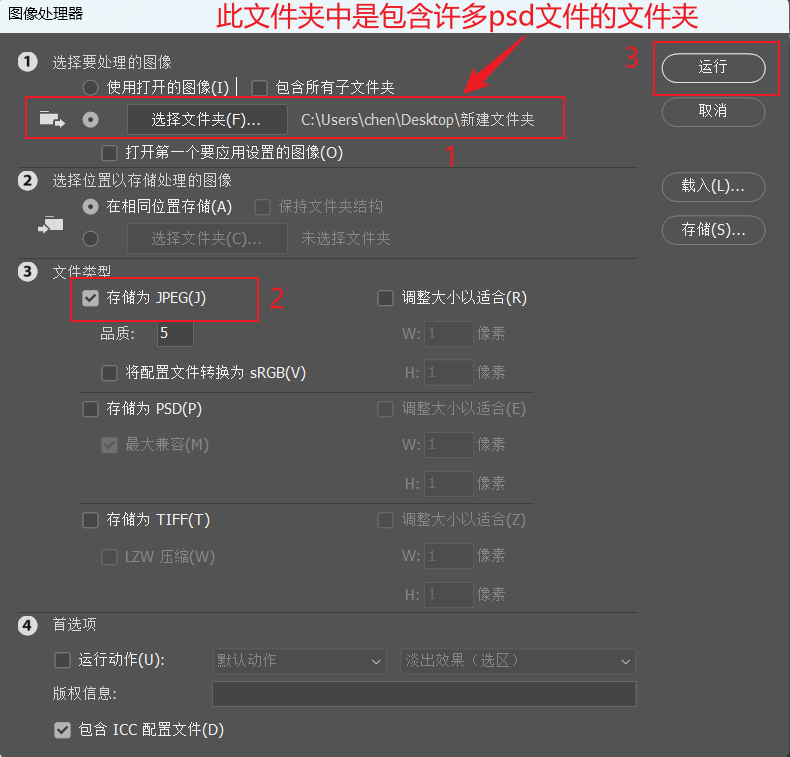Click the TIFF H height field
Screen dimensions: 790x757
tap(448, 595)
